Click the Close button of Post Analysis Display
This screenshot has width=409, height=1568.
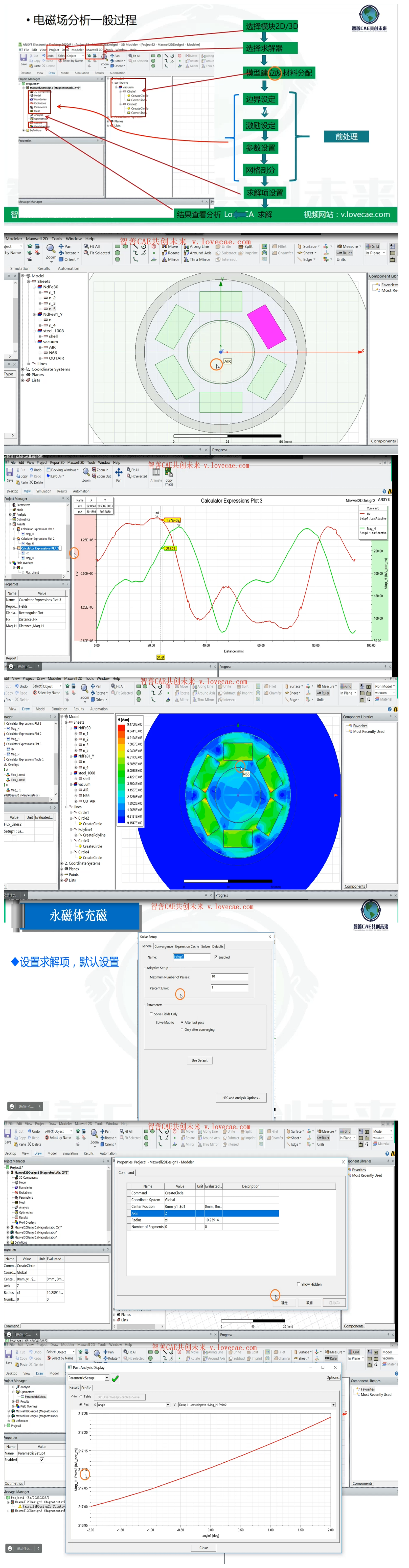[204, 1548]
